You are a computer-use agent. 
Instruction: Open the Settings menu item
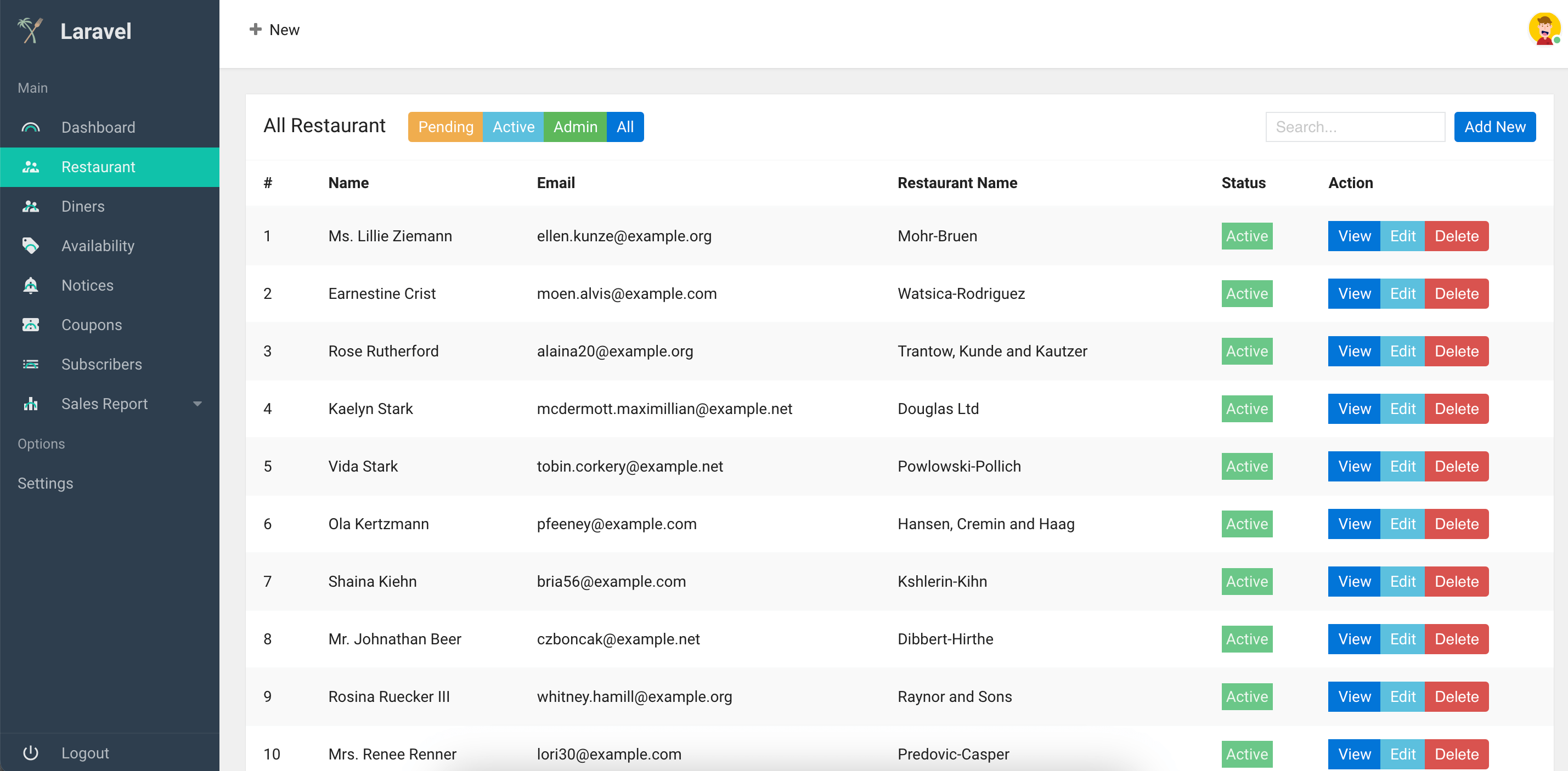coord(46,483)
